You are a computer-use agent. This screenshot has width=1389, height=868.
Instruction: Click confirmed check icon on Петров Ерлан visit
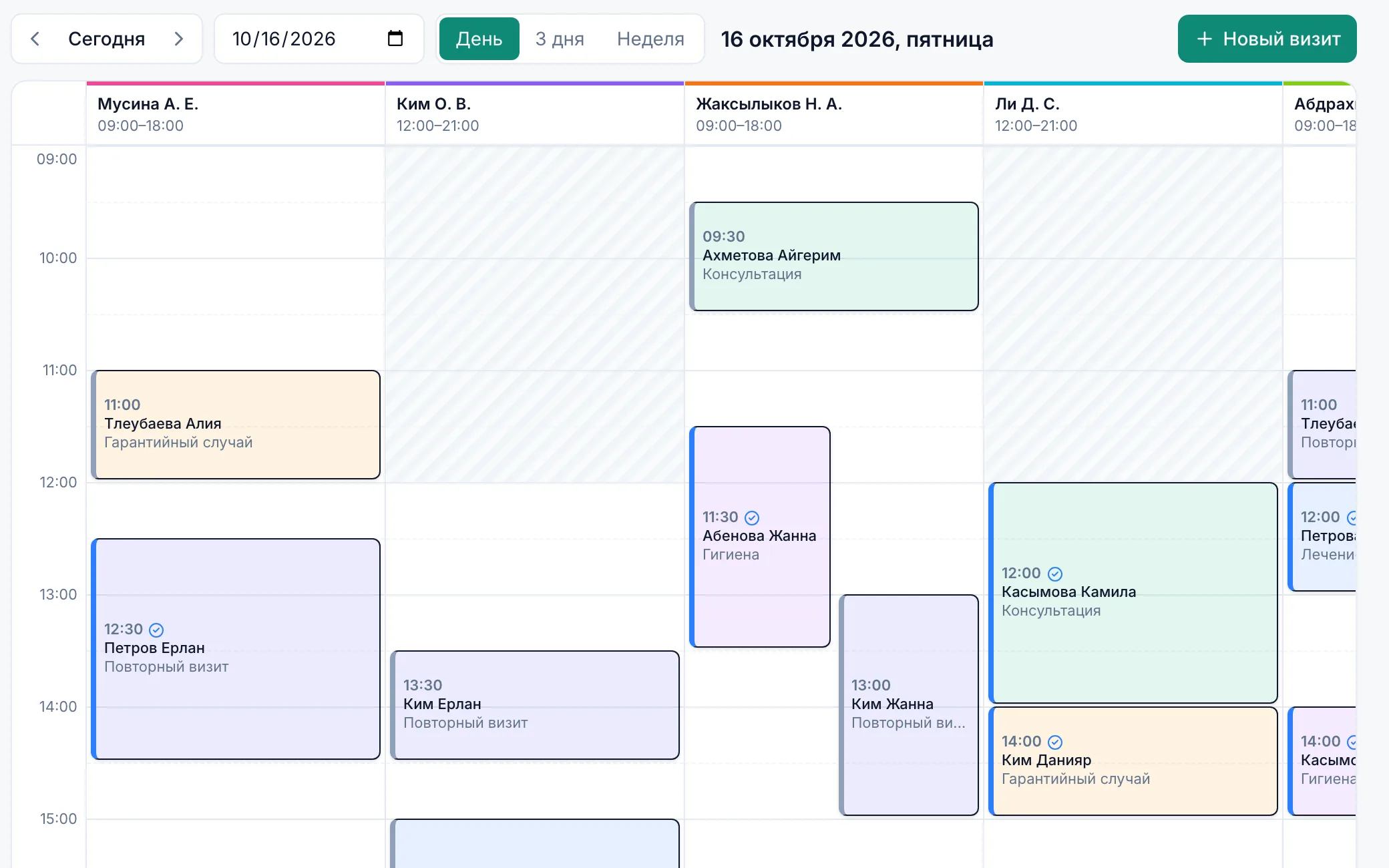pyautogui.click(x=156, y=630)
